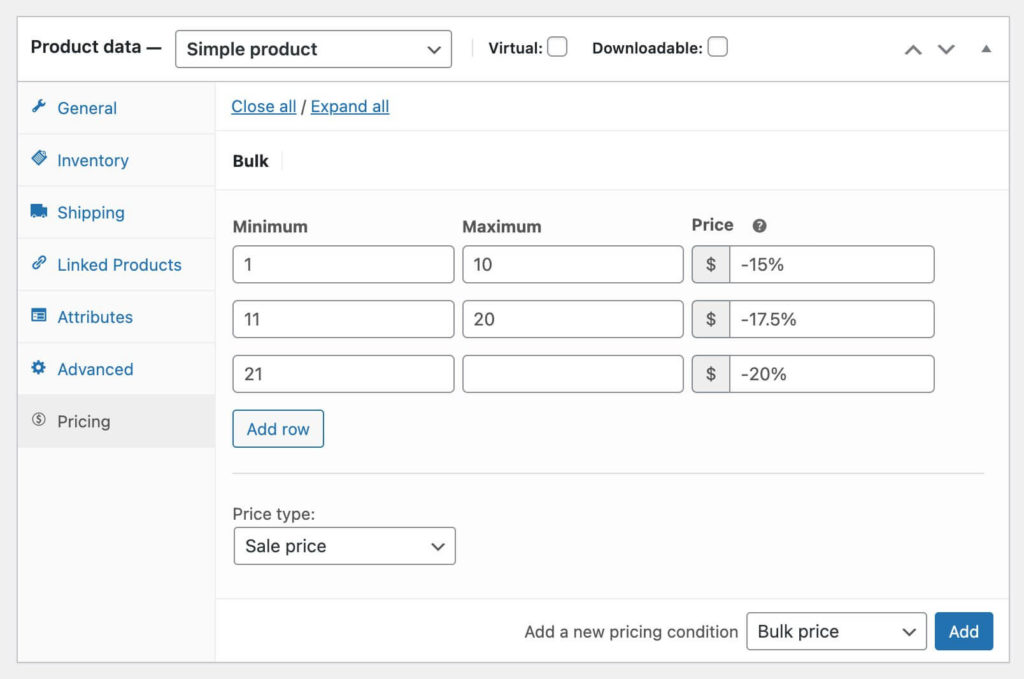
Task: Click the 'Product data —' heading
Action: click(x=95, y=47)
